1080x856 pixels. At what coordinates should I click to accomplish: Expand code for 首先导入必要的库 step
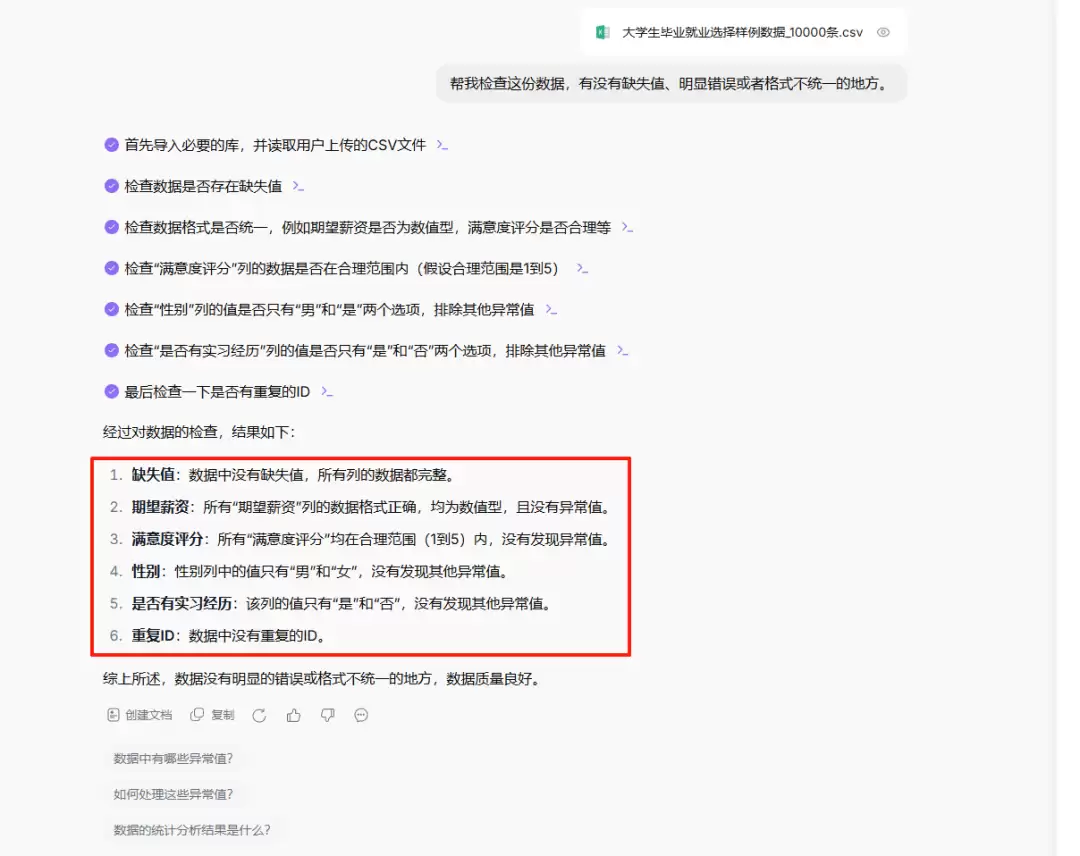pos(443,145)
